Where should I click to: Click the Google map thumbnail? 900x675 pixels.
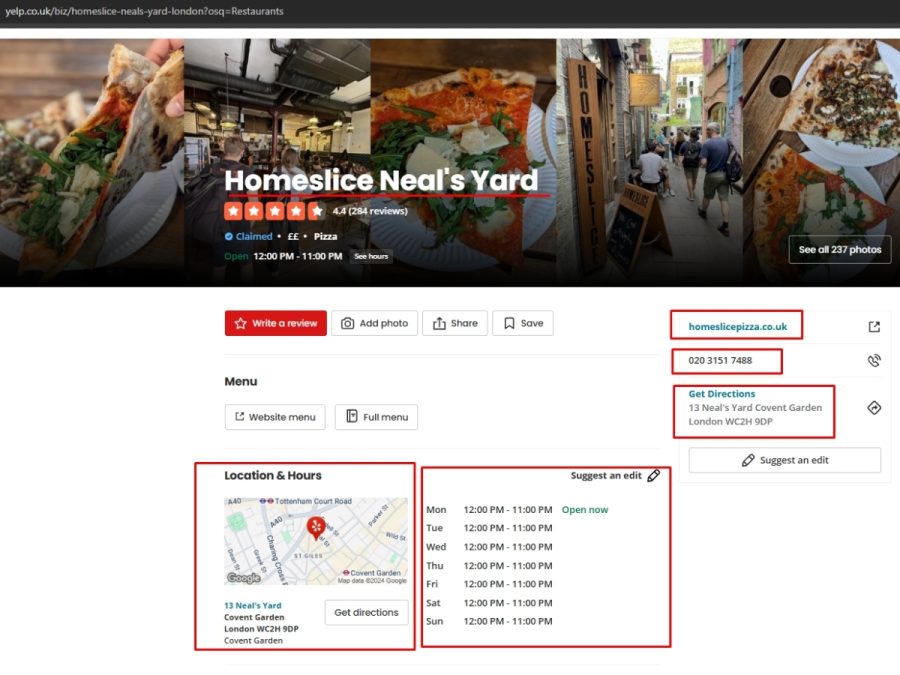[316, 541]
